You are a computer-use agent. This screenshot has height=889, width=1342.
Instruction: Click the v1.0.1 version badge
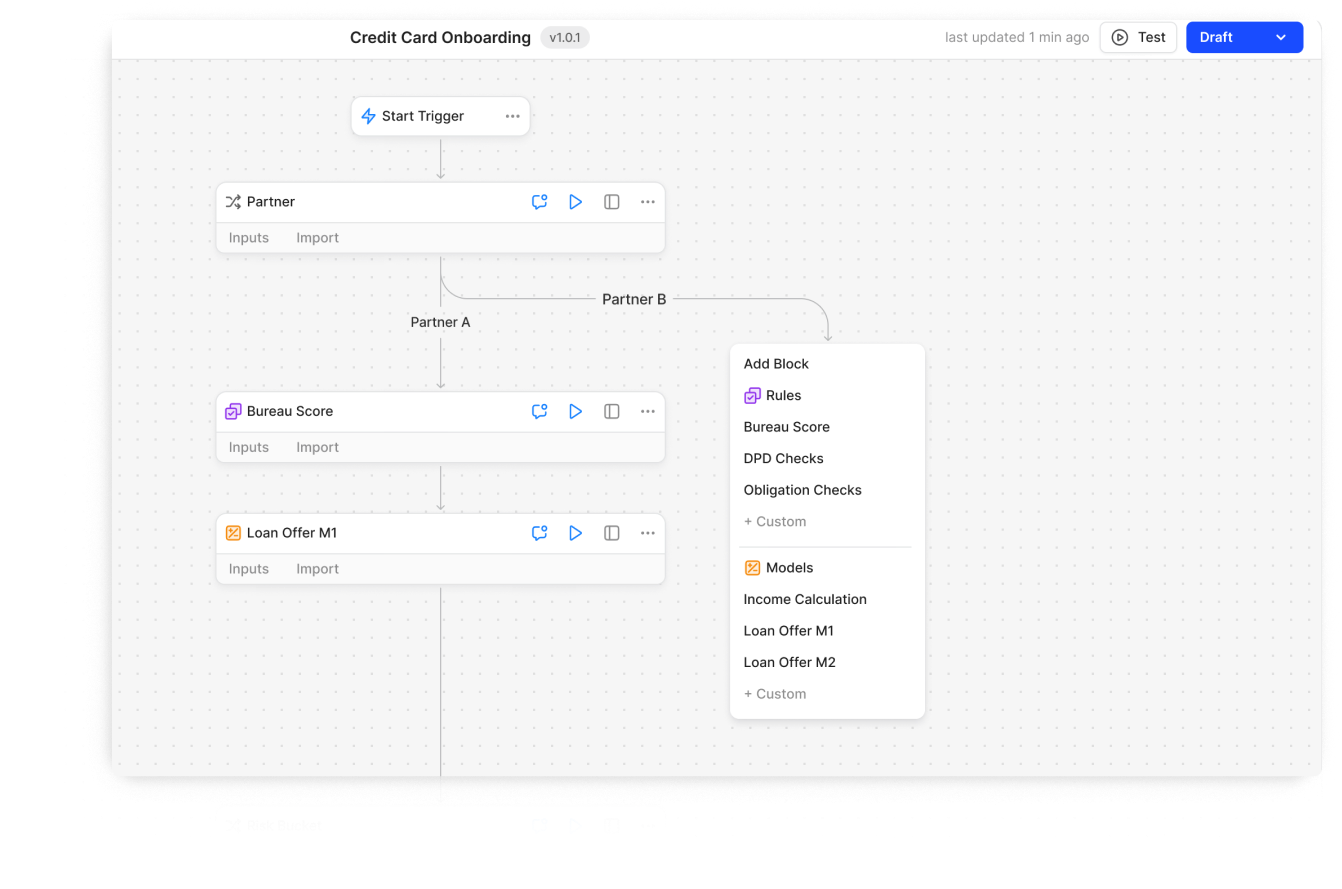pos(565,38)
